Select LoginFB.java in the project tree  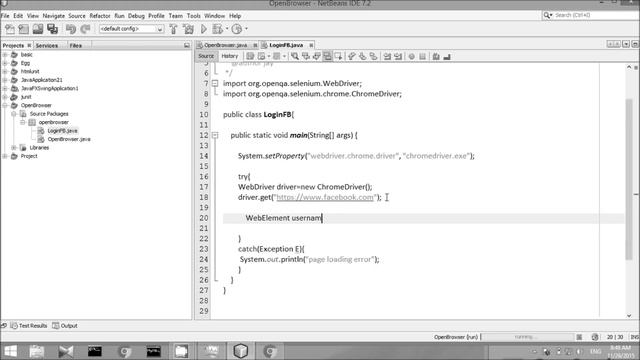pyautogui.click(x=62, y=131)
